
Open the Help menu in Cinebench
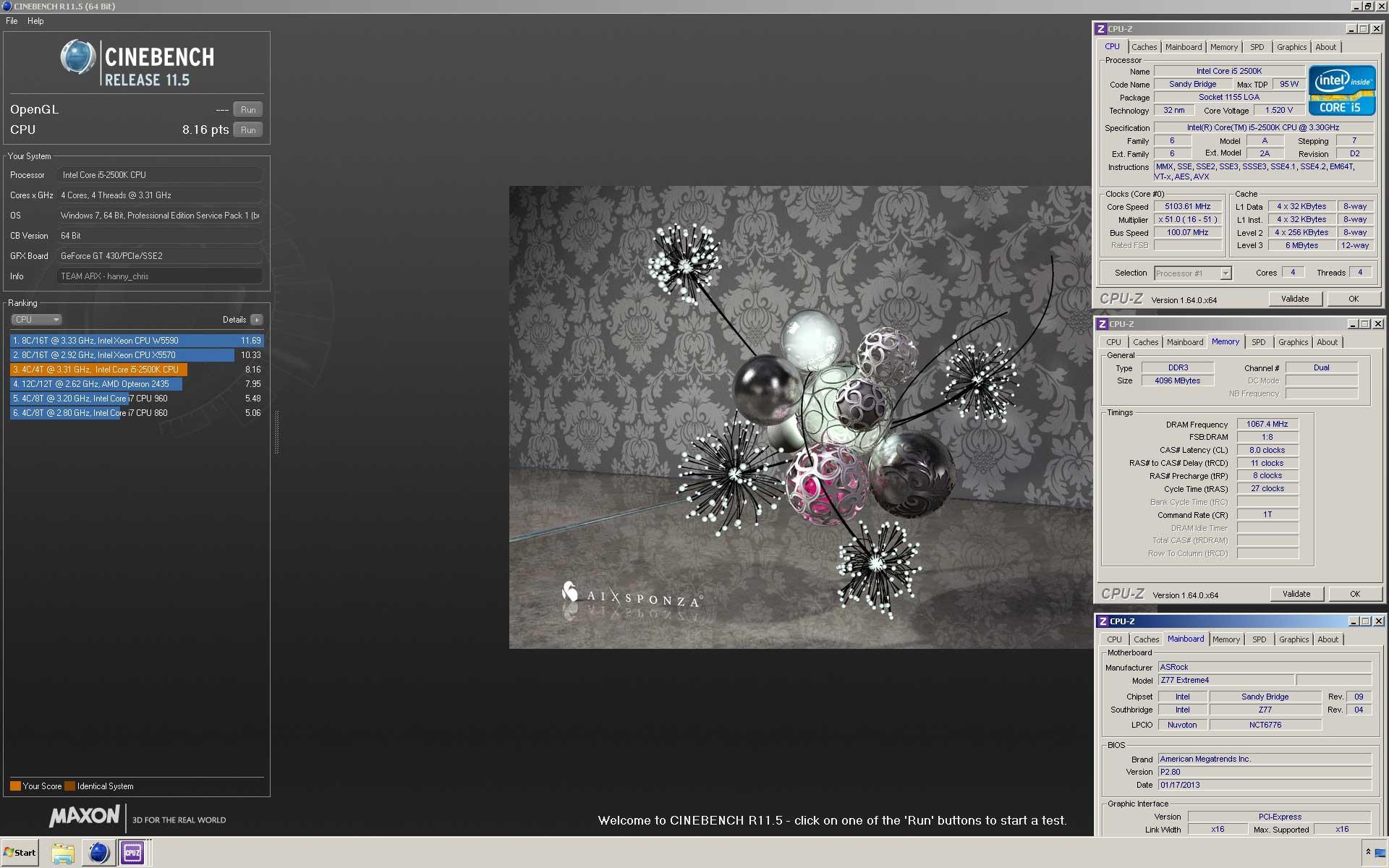(x=35, y=21)
